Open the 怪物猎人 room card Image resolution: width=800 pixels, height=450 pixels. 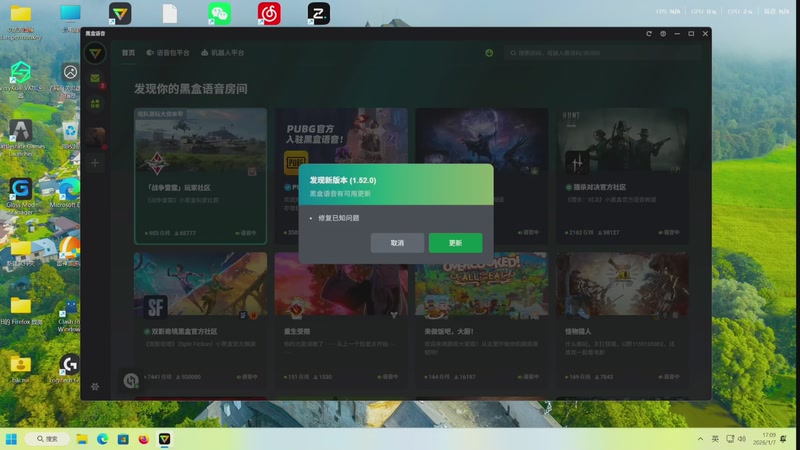click(x=622, y=319)
